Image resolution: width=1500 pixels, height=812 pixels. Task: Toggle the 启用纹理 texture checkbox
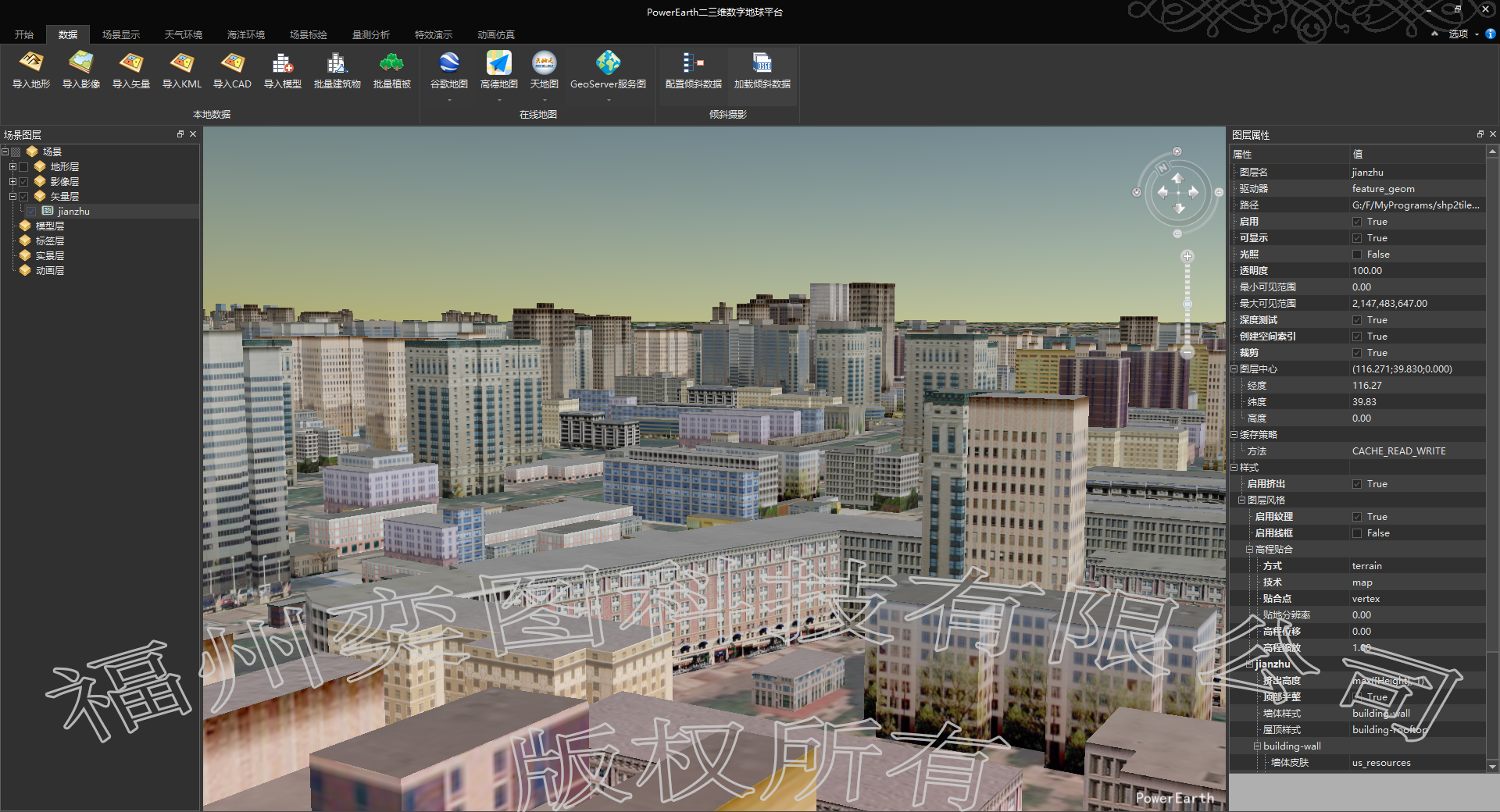coord(1357,517)
